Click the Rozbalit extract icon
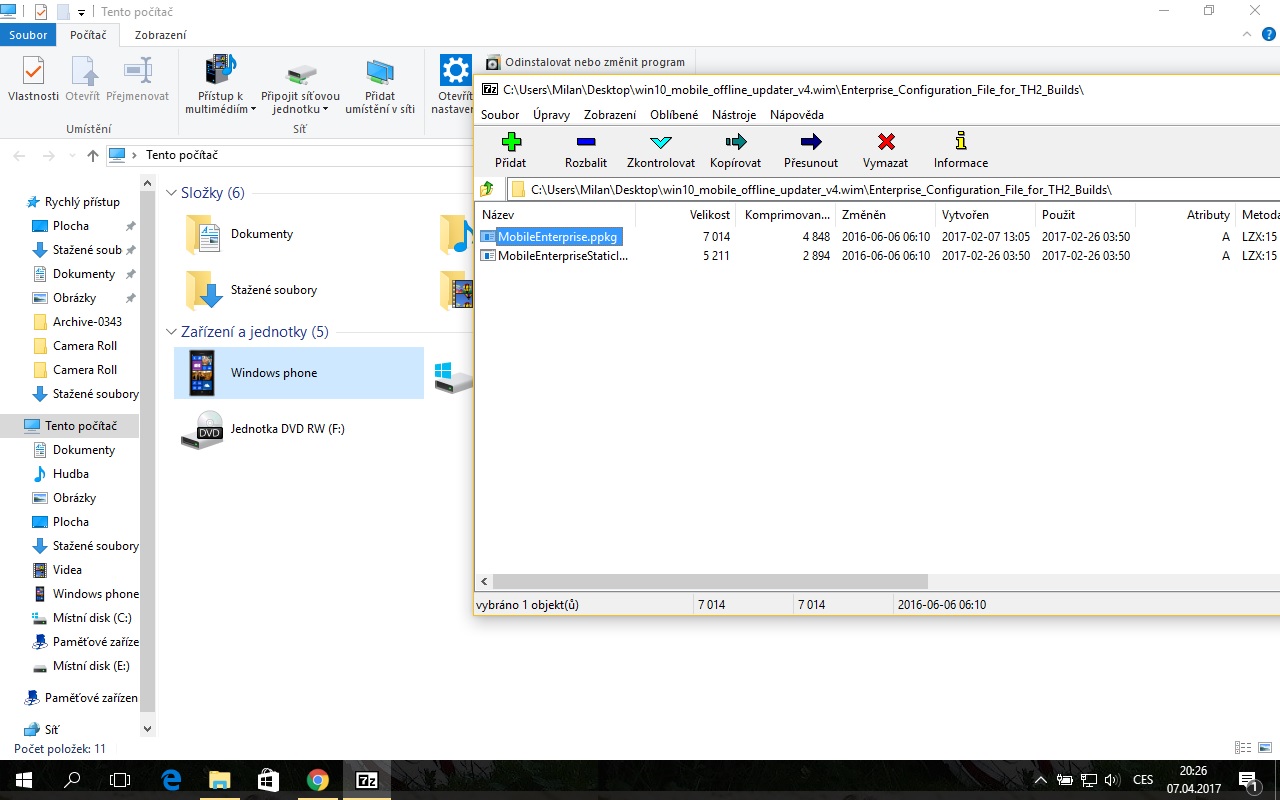The image size is (1280, 800). (586, 143)
